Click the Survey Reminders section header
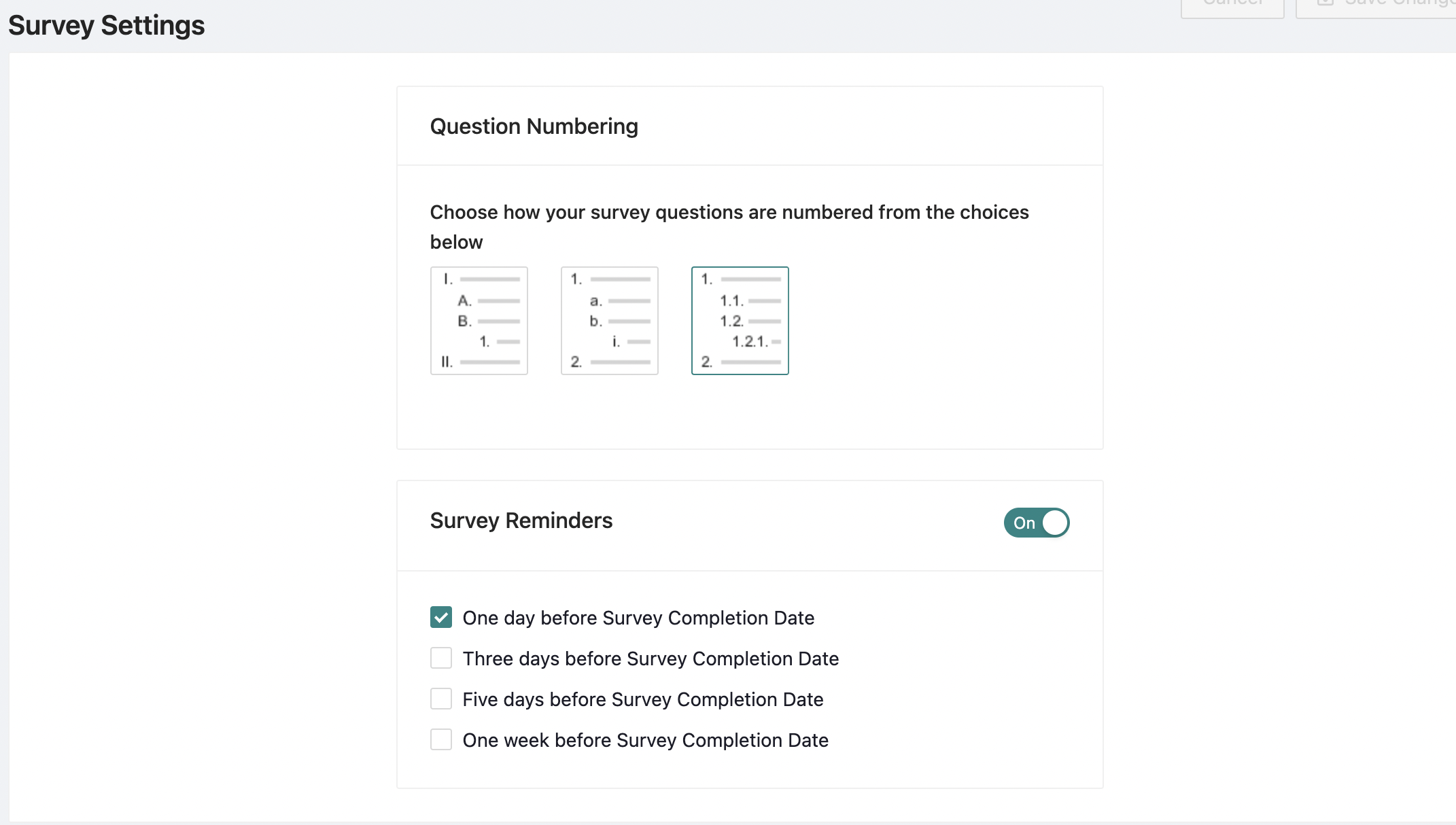1456x825 pixels. 521,521
